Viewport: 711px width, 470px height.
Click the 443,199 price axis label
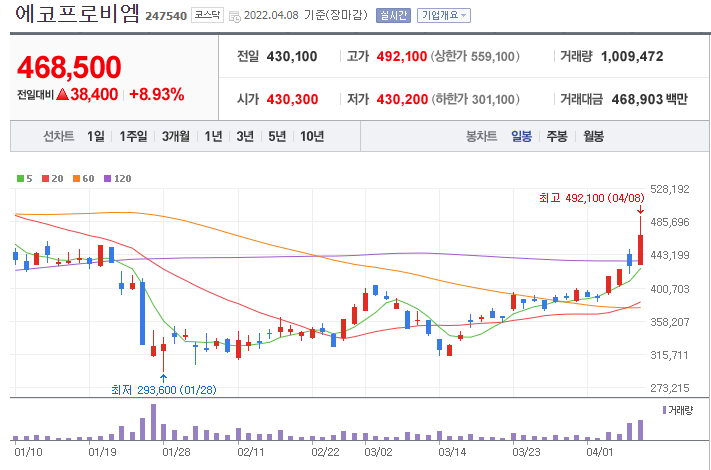coord(670,255)
